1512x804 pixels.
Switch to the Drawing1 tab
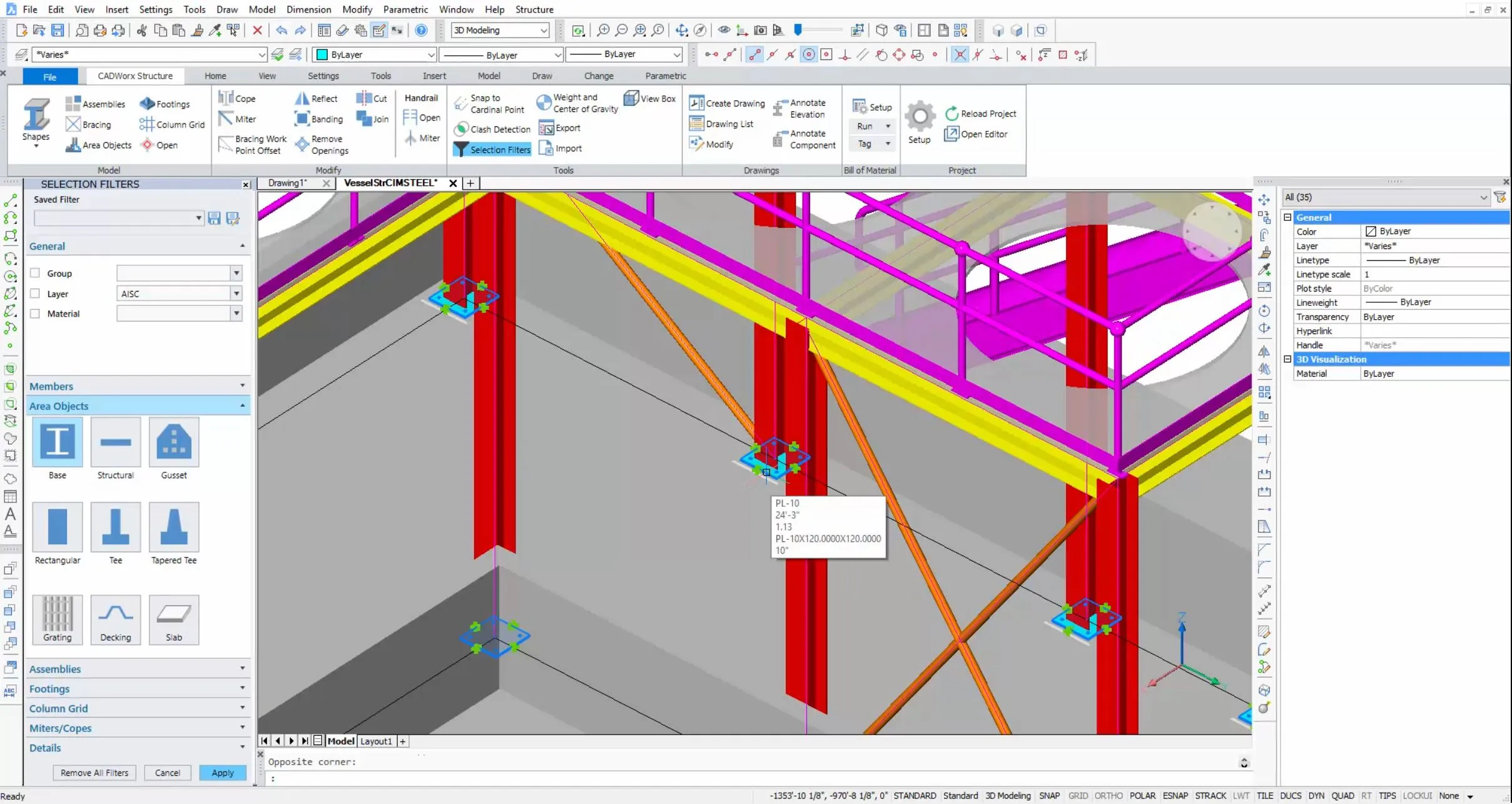click(287, 183)
